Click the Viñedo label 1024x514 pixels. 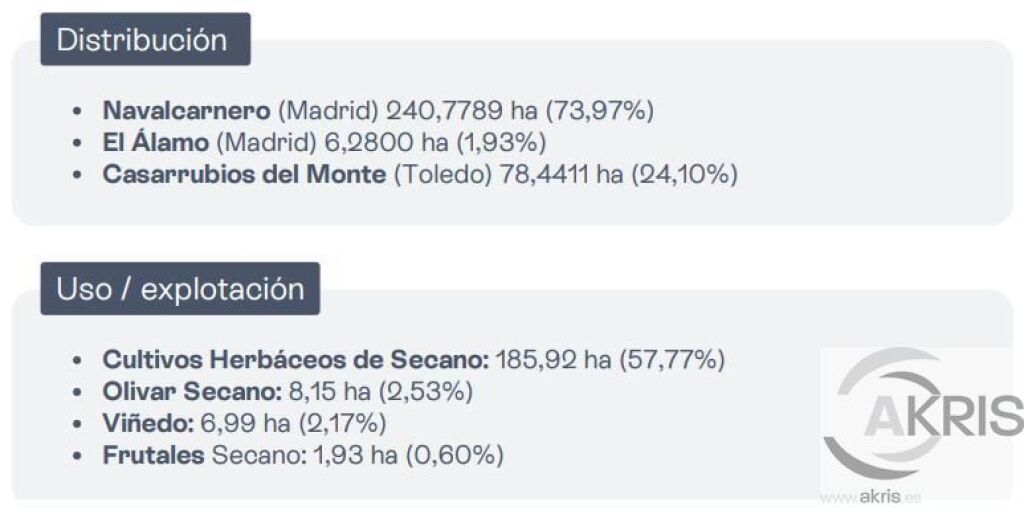[148, 423]
